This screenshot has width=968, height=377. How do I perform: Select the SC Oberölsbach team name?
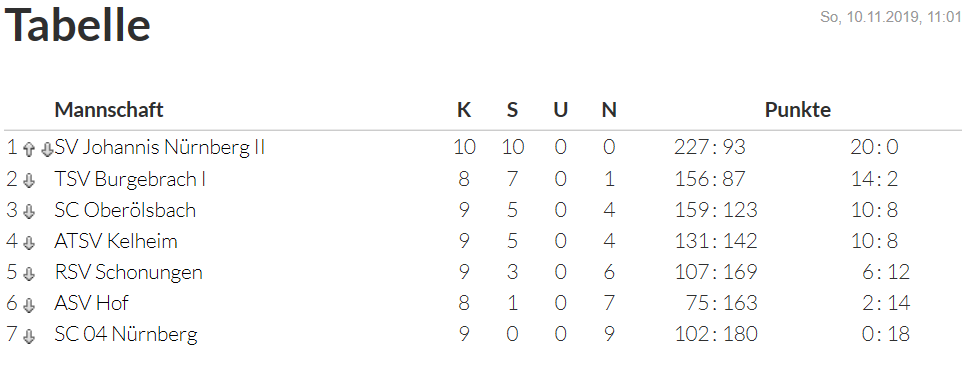click(125, 210)
